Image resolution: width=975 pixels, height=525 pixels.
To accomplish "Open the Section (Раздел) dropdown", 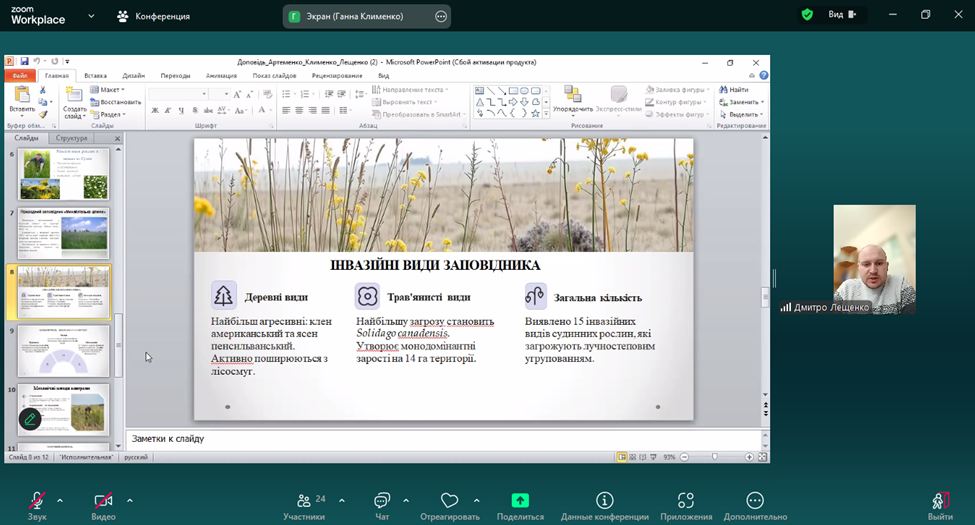I will pos(108,114).
